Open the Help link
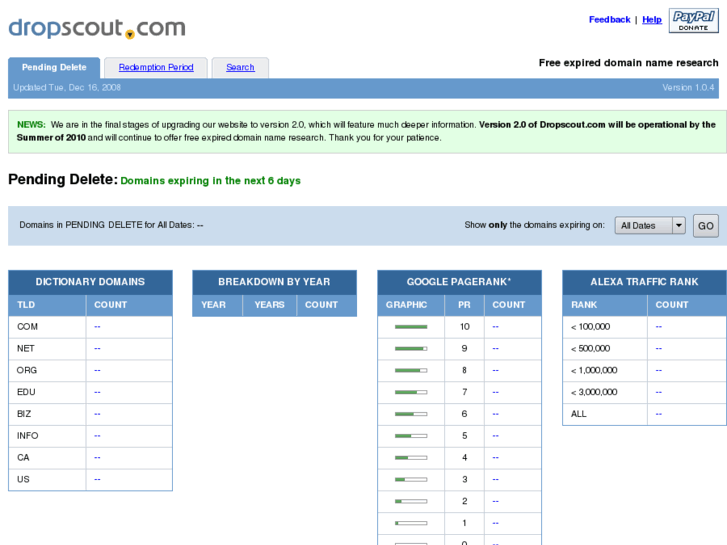Screen dimensions: 727x545 [x=651, y=19]
